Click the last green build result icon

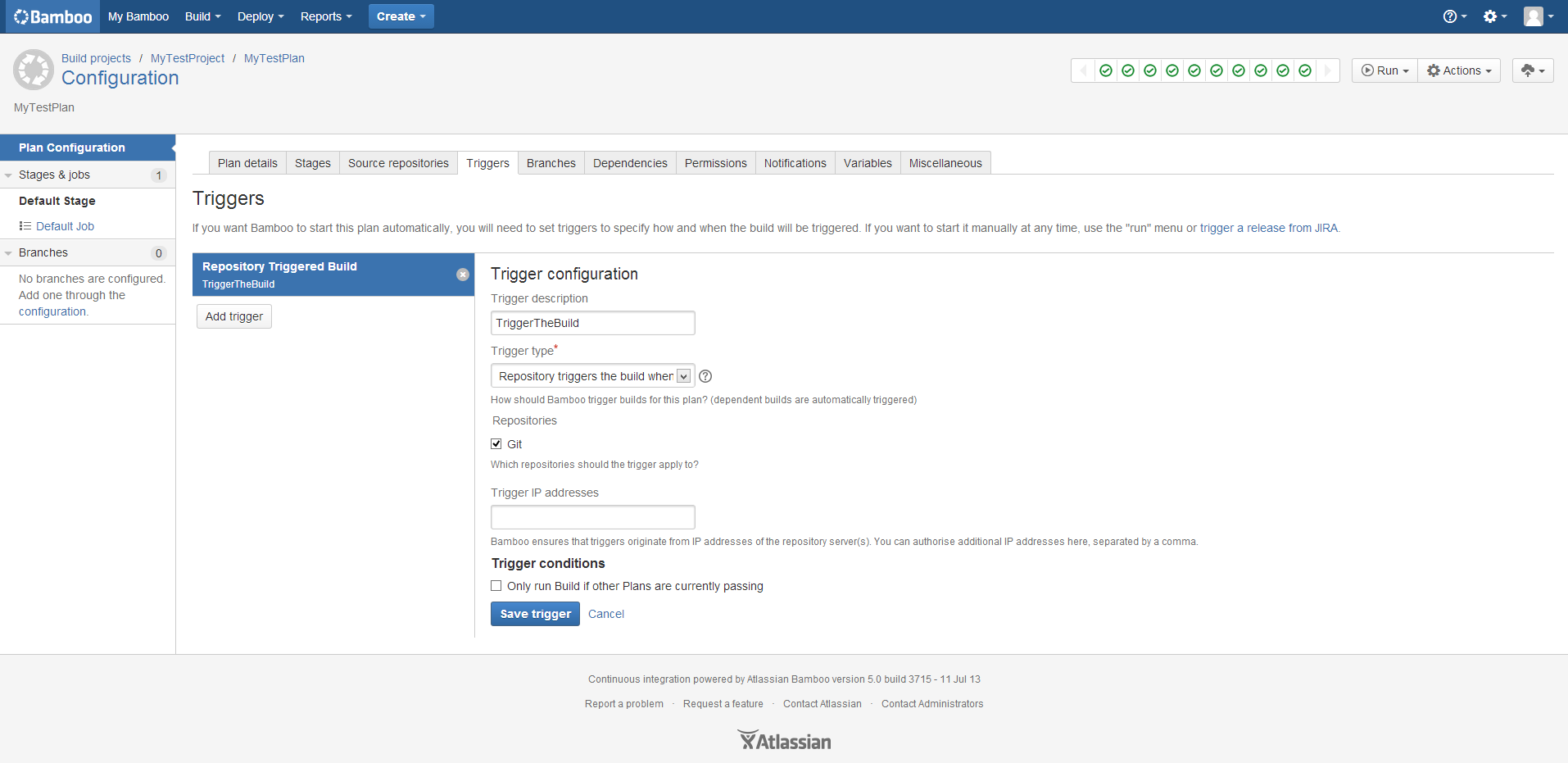[x=1305, y=70]
